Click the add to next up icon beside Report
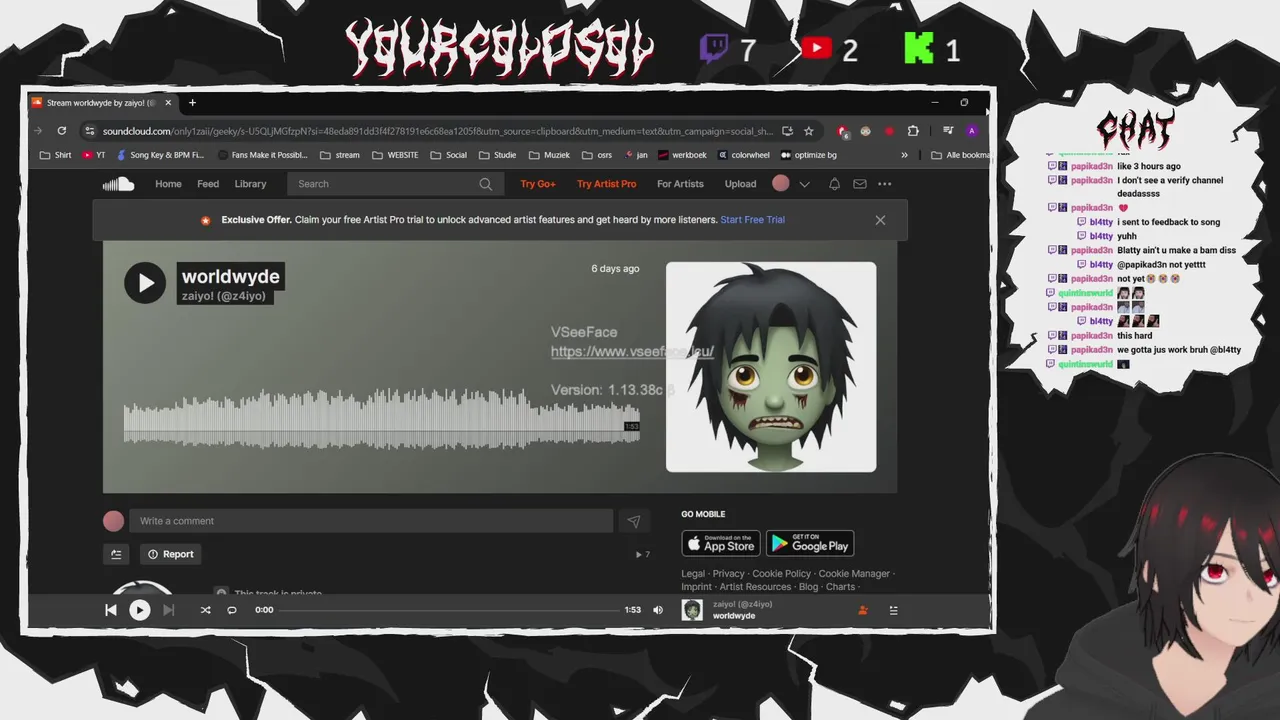Screen dimensions: 1280x720 tap(116, 554)
